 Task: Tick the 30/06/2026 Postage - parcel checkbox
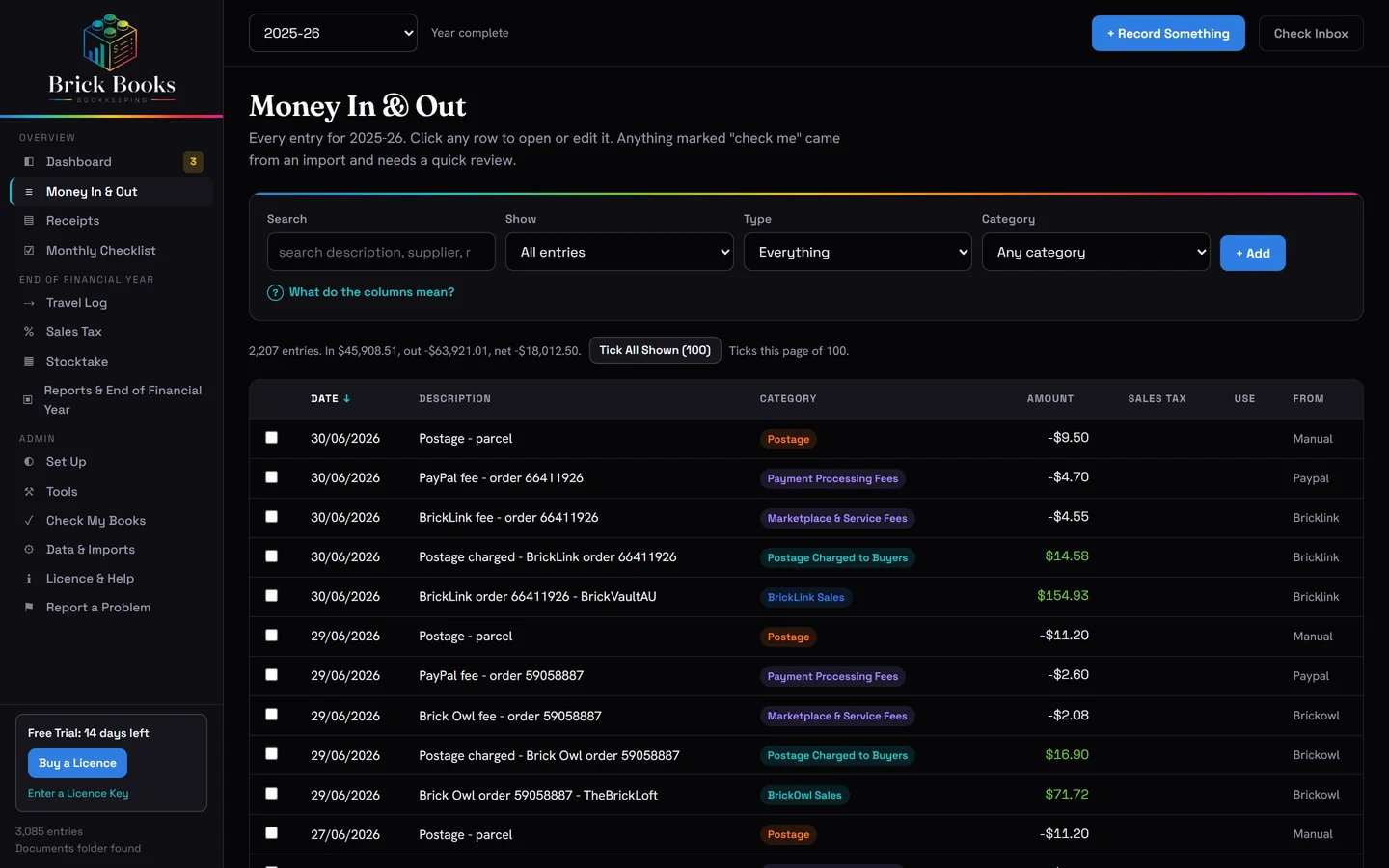[x=272, y=438]
